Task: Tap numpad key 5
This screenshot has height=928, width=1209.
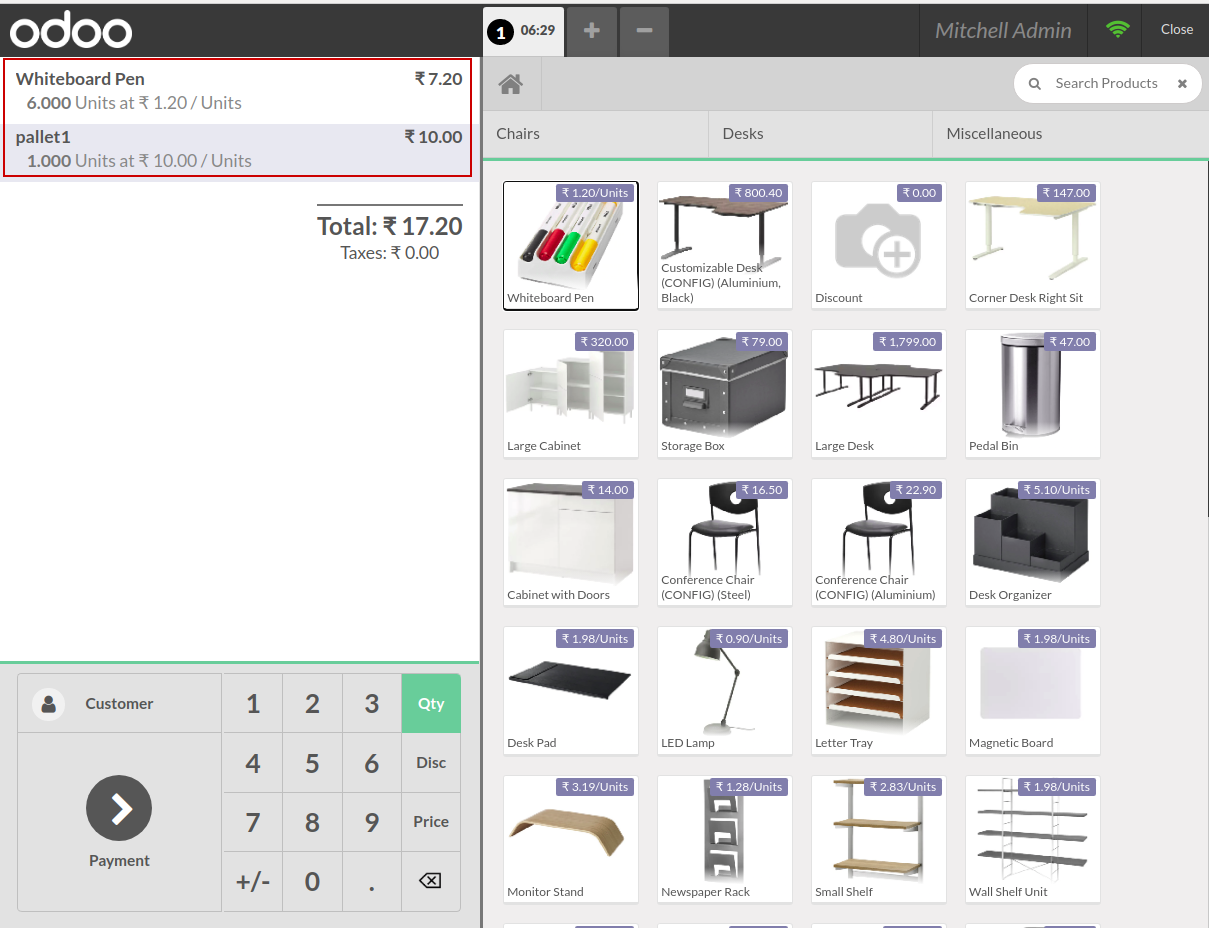Action: pyautogui.click(x=312, y=763)
